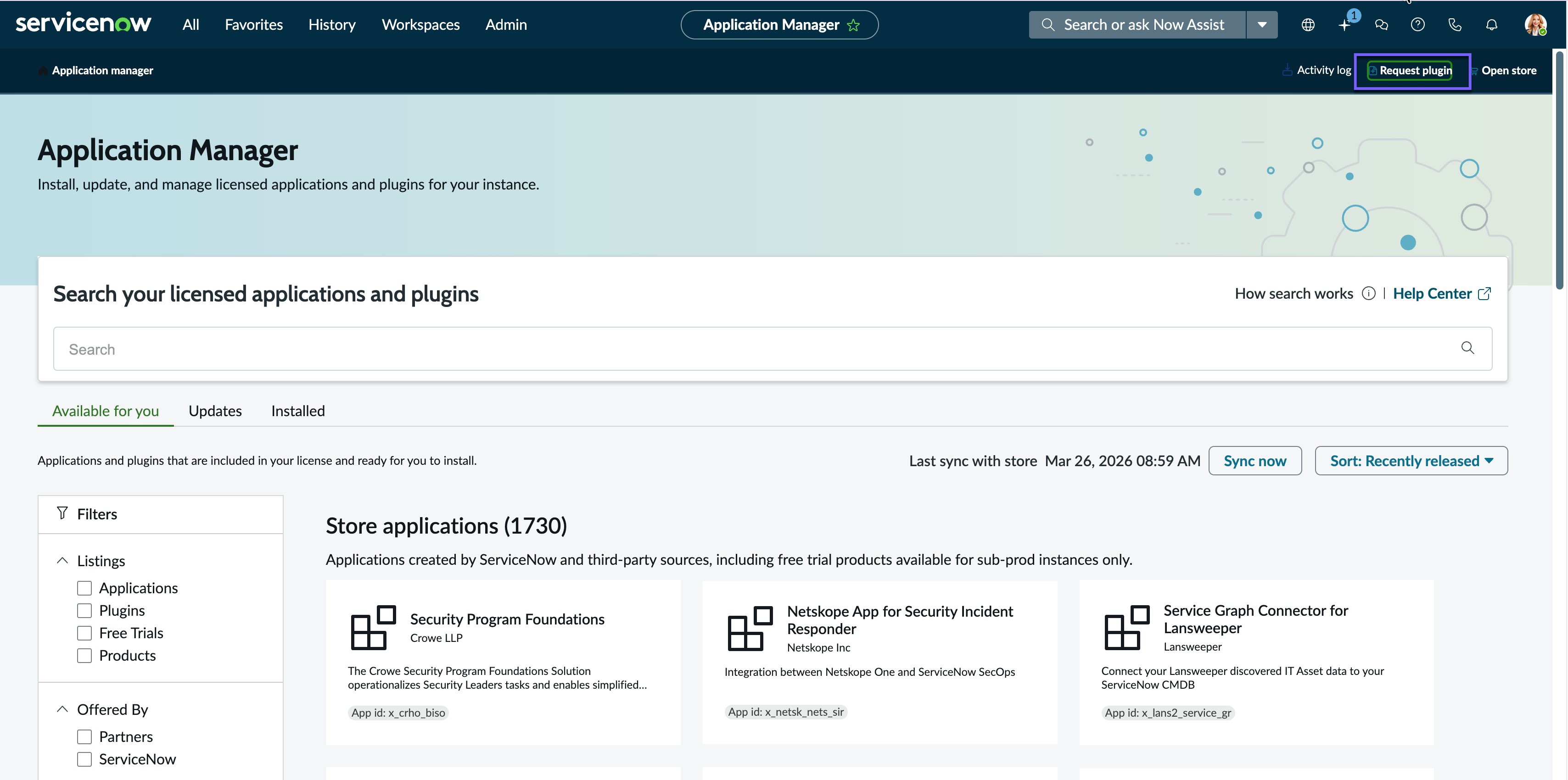1568x780 pixels.
Task: Click App id: x_crho_biso tag
Action: click(x=398, y=713)
